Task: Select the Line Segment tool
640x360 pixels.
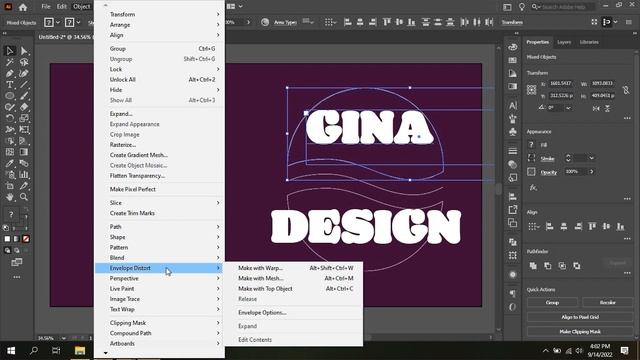Action: (x=24, y=85)
